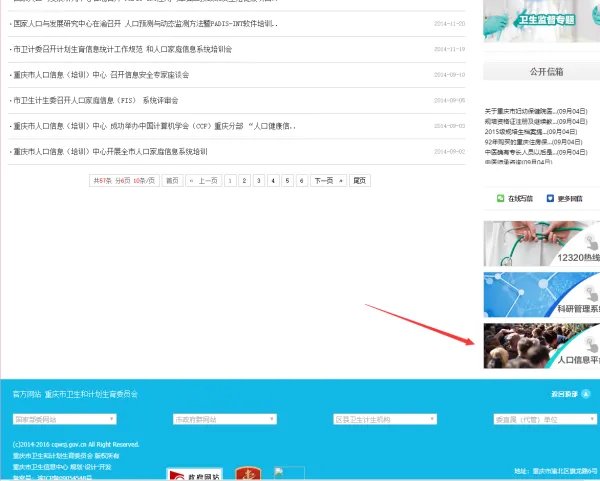Open the PADIS-INT软件培训 news item

(x=145, y=24)
